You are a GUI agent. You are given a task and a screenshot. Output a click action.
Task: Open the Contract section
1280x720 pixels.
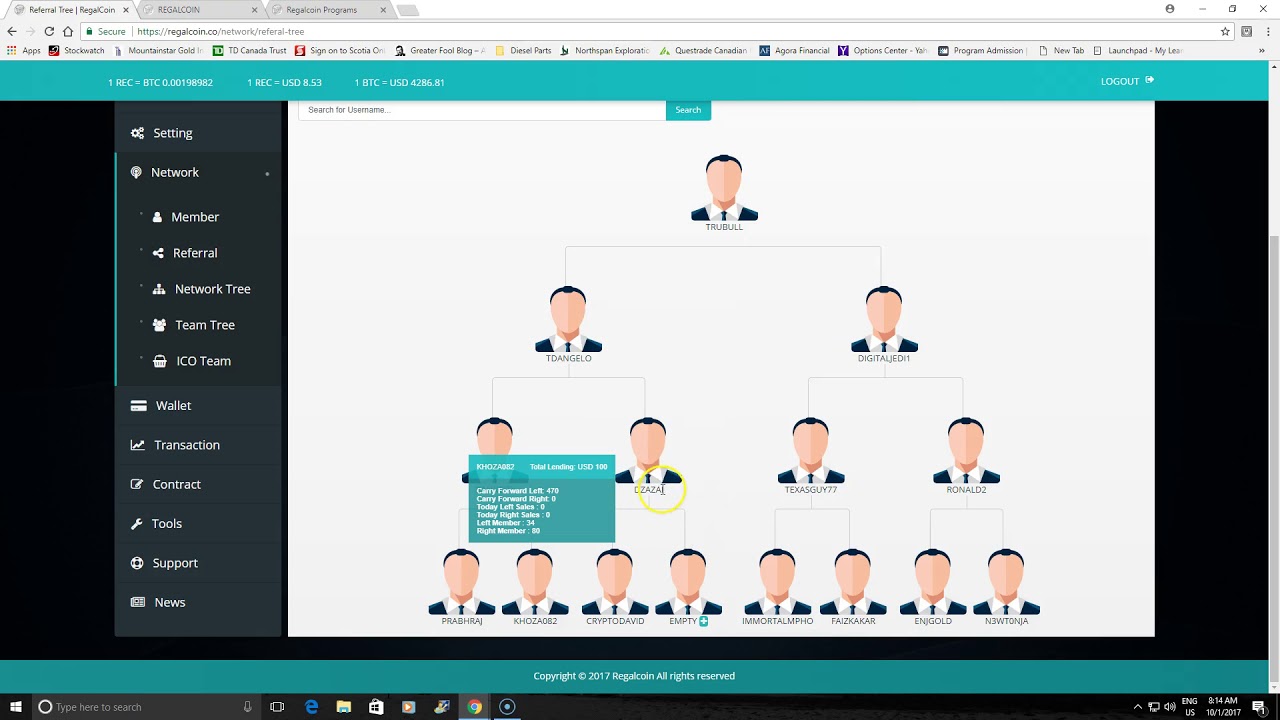(x=199, y=484)
